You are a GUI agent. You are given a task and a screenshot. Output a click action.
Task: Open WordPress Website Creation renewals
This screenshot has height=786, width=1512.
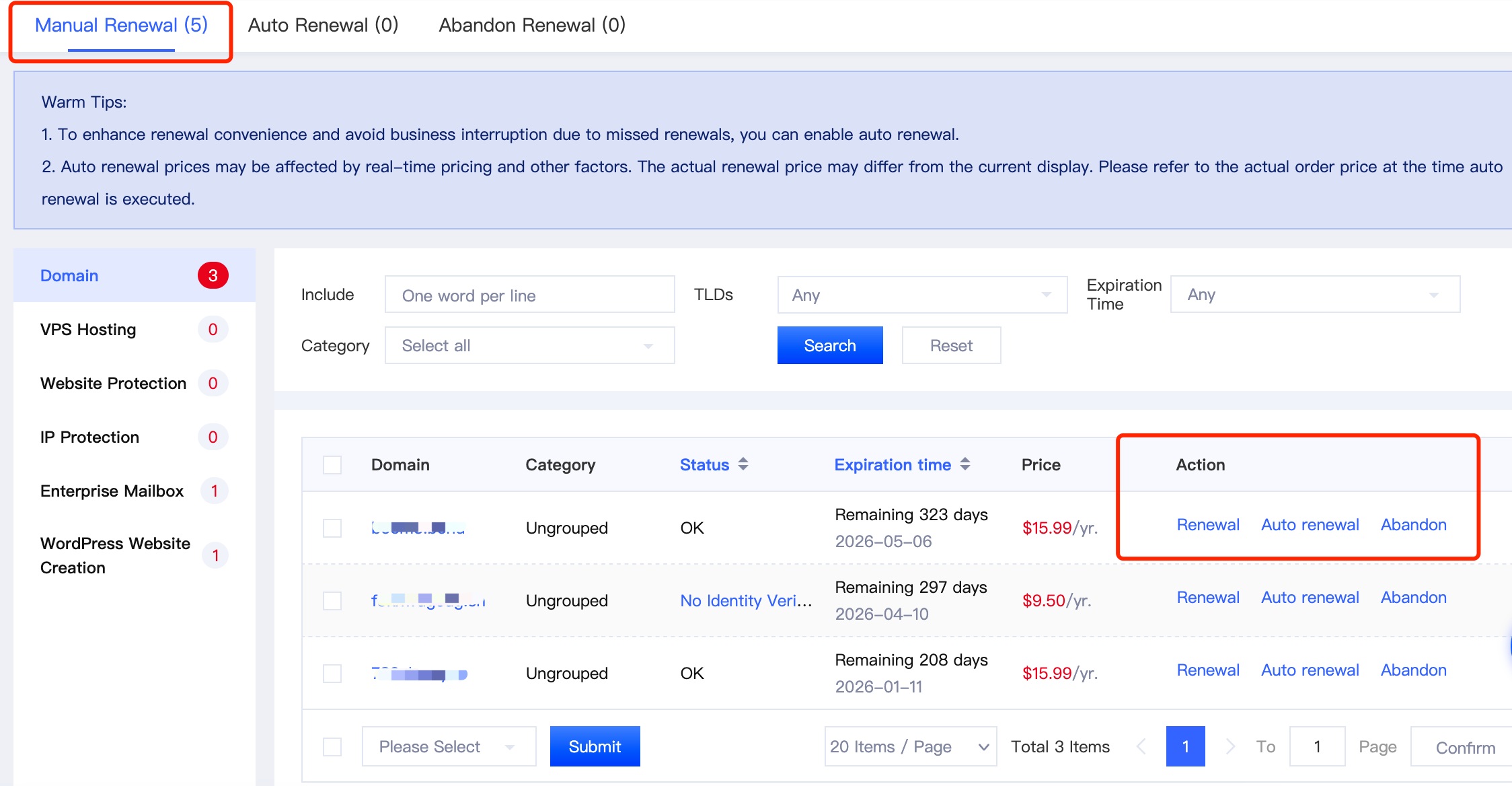(135, 555)
